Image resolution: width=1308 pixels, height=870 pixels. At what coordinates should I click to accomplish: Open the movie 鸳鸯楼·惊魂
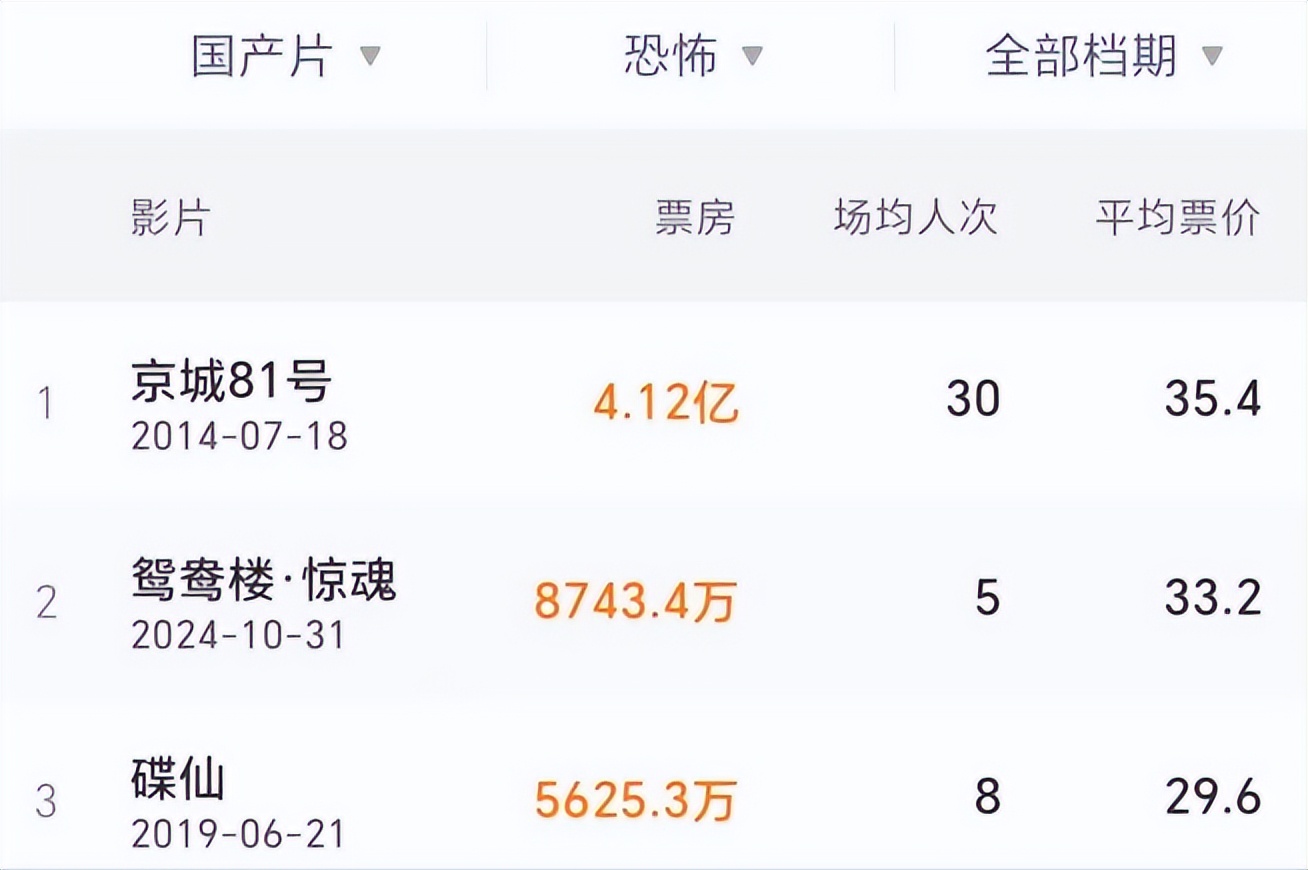(x=264, y=580)
